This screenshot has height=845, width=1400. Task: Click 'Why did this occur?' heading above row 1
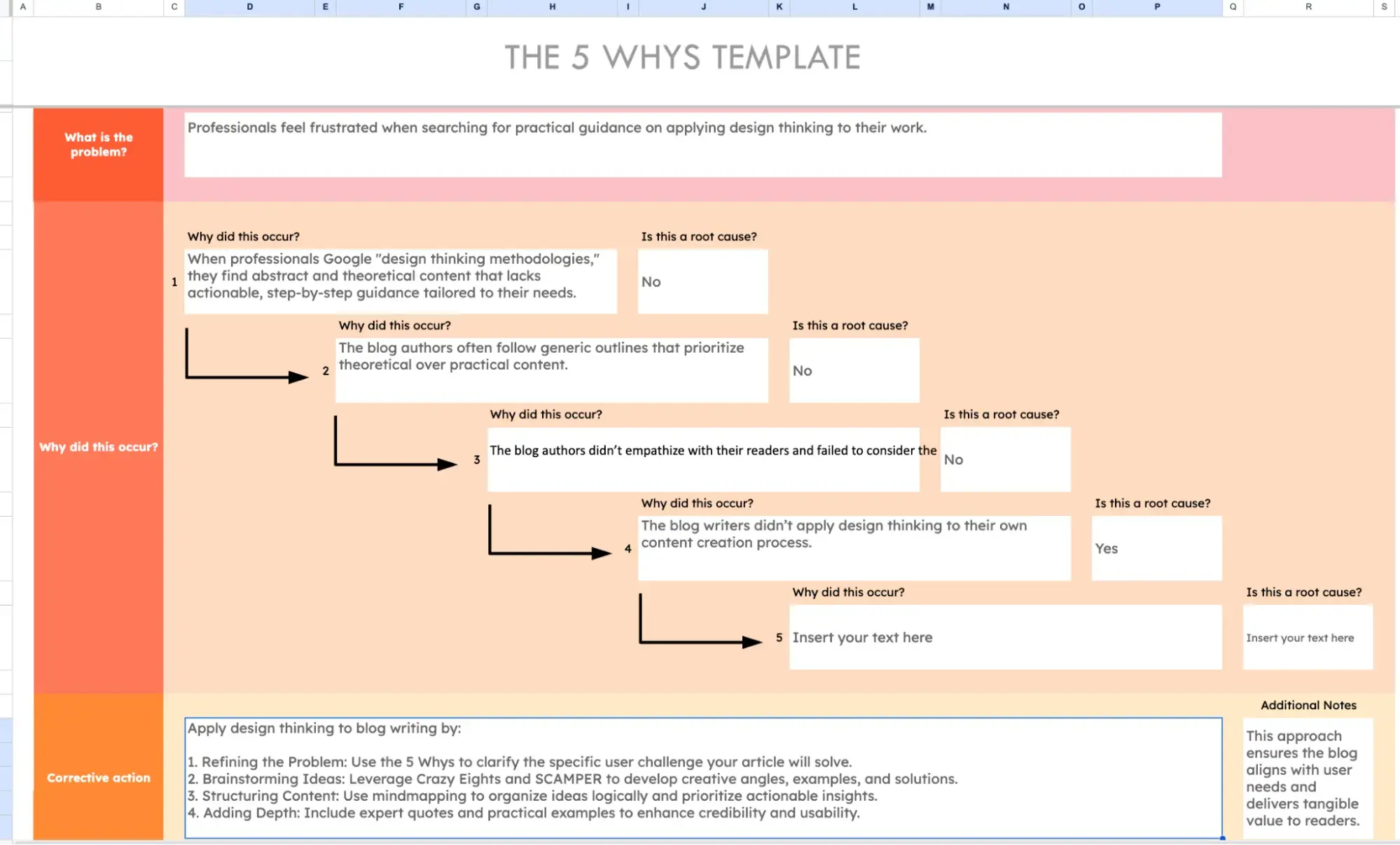(243, 237)
